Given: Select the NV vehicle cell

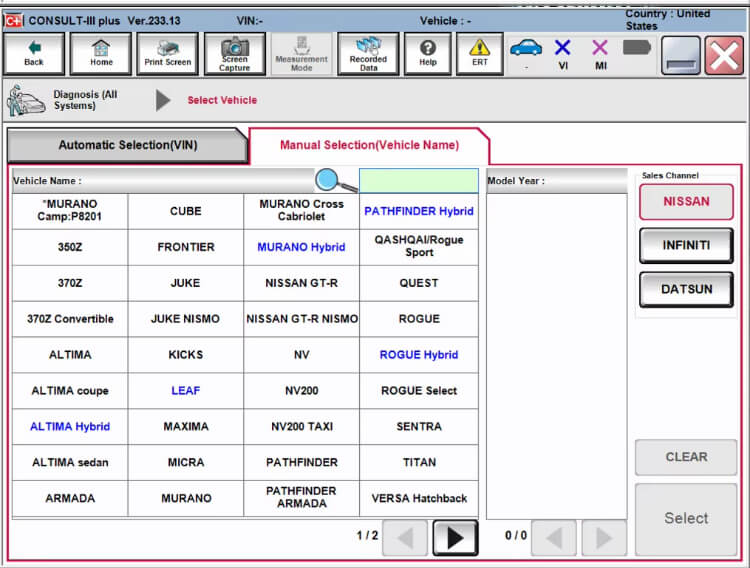Looking at the screenshot, I should [301, 355].
